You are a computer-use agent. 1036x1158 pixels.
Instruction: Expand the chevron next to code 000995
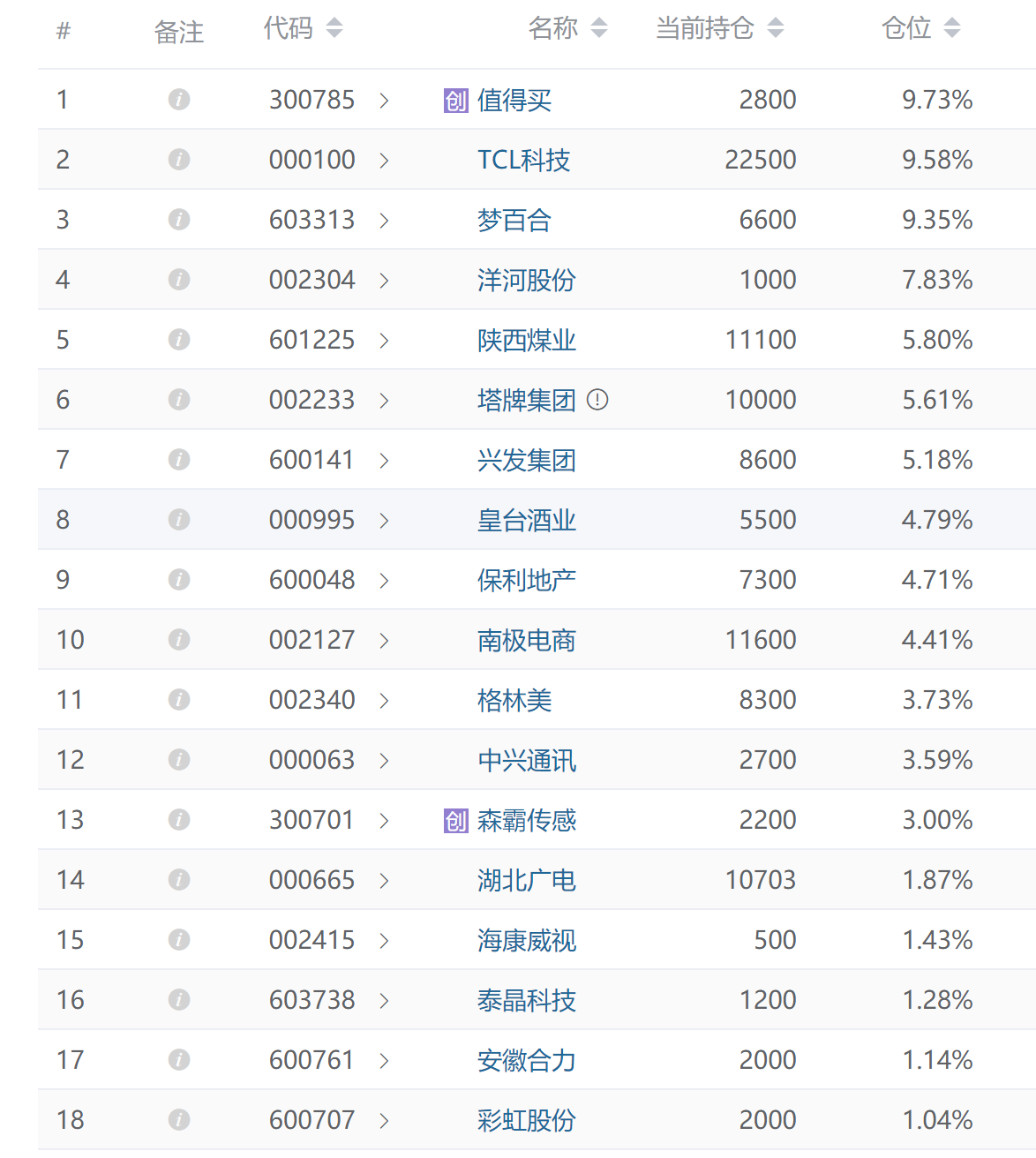tap(384, 520)
